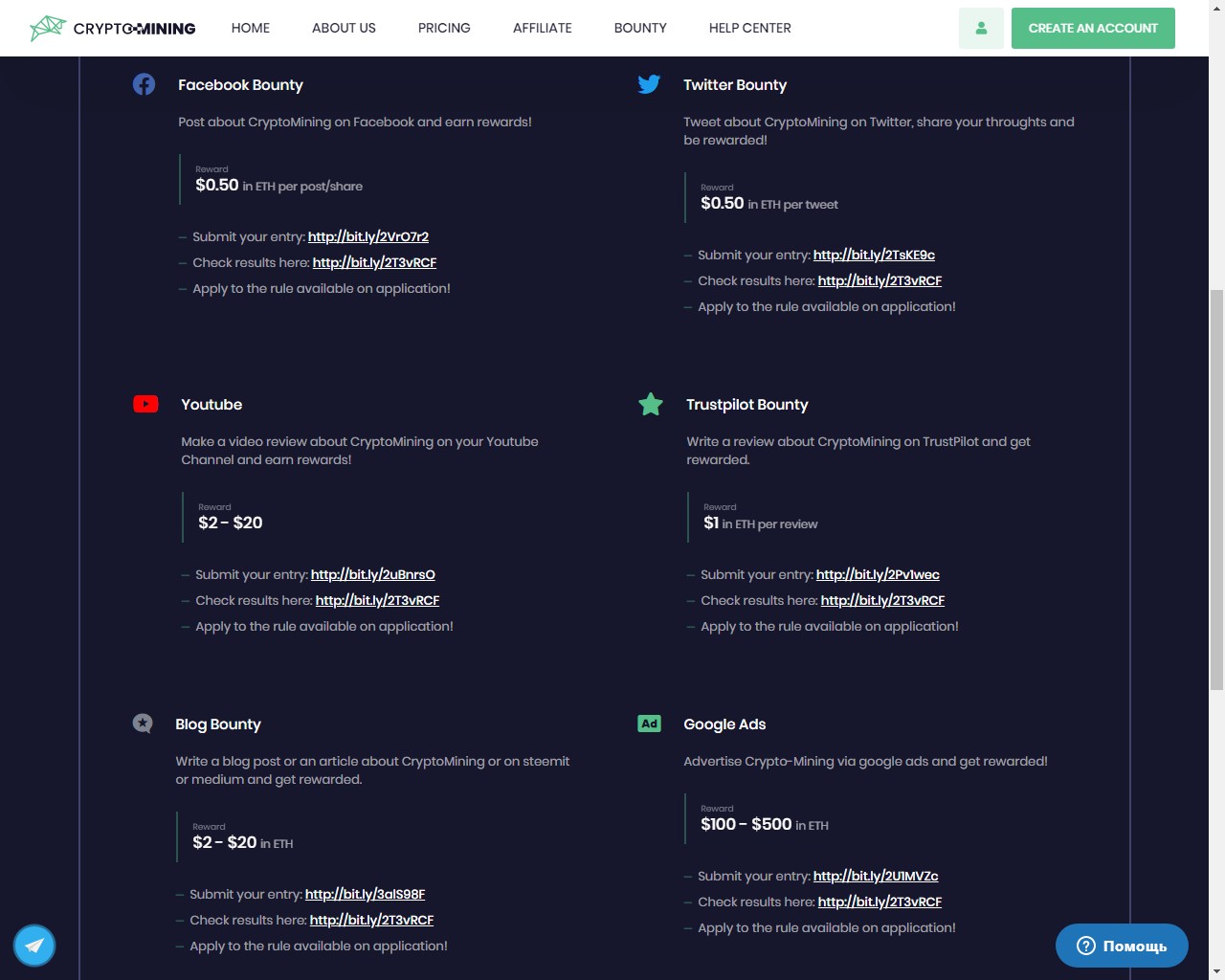Screen dimensions: 1225x980
Task: Open Facebook submit link bit.ly/2VrO7r2
Action: [368, 236]
